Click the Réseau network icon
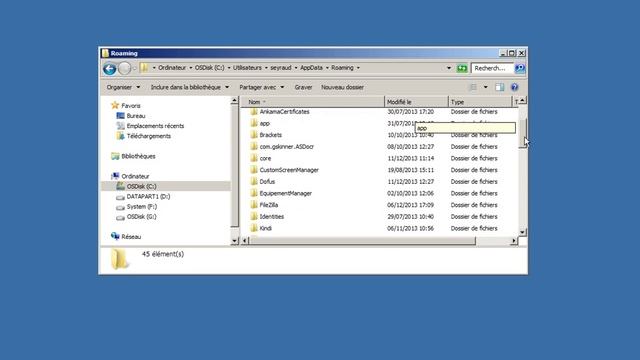The image size is (640, 360). click(x=115, y=236)
